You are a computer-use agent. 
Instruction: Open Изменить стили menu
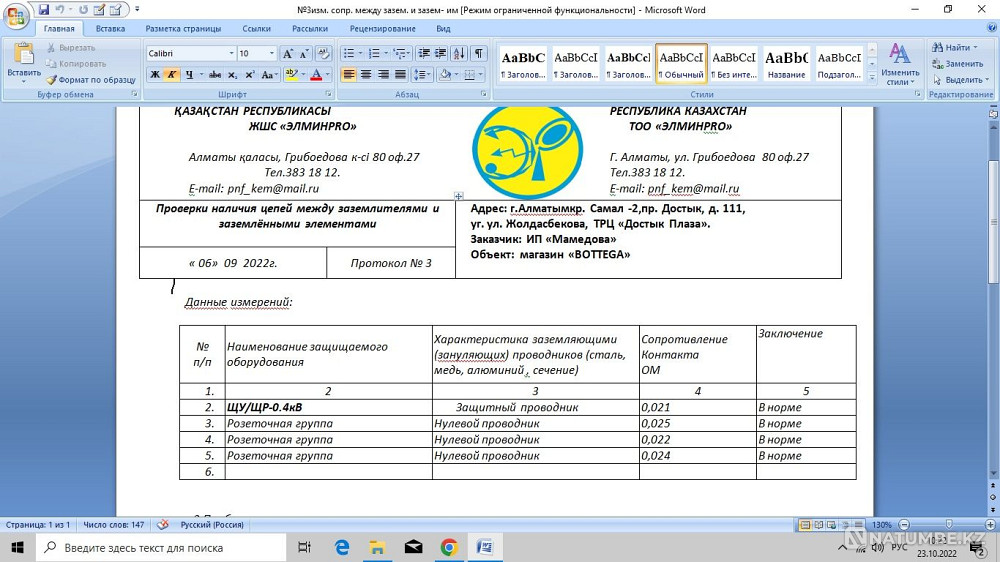point(900,63)
